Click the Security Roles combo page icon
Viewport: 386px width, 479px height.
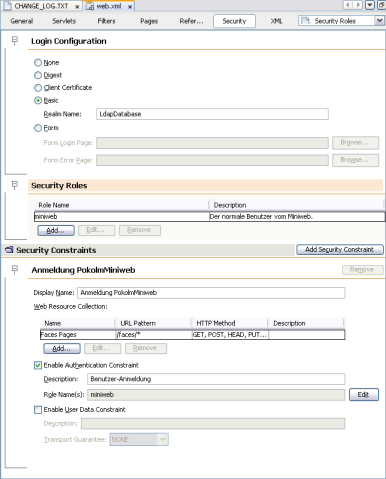point(305,21)
